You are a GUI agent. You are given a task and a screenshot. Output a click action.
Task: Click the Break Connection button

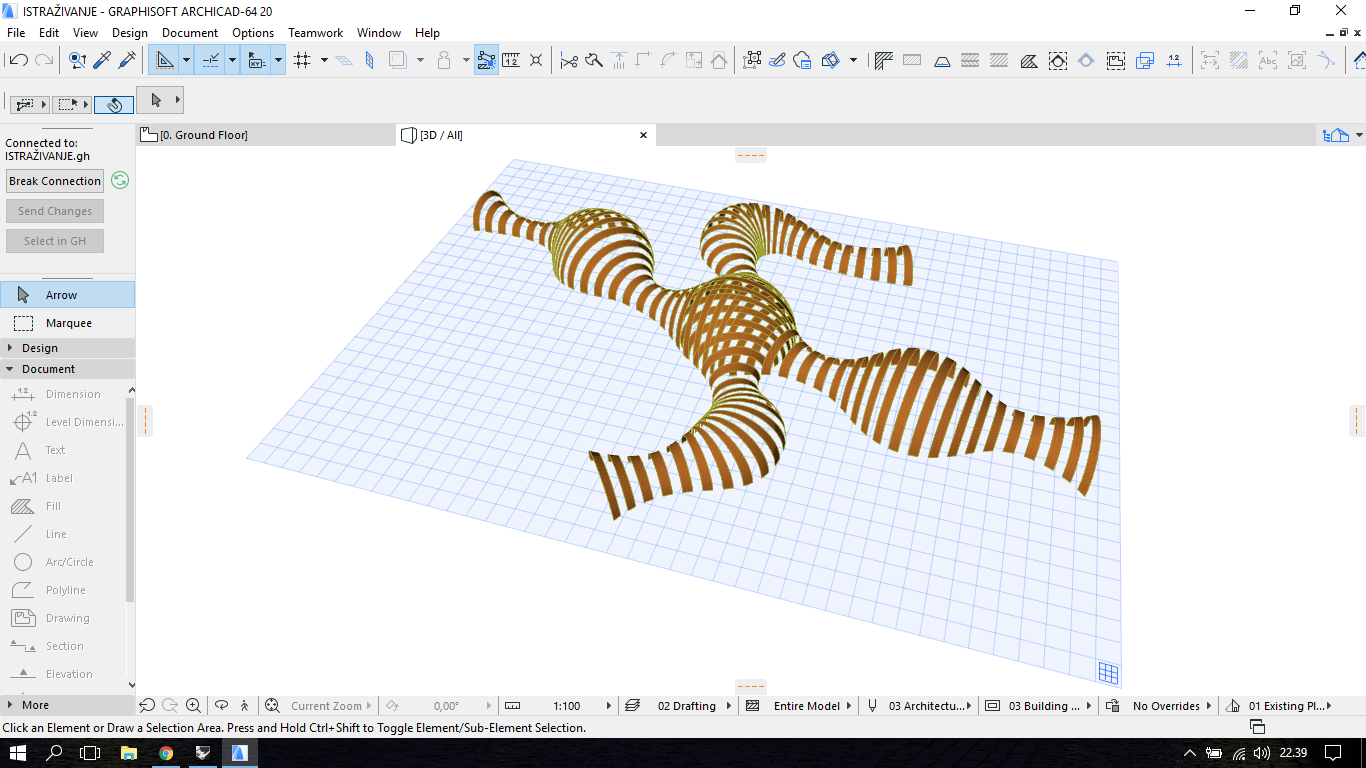coord(55,181)
